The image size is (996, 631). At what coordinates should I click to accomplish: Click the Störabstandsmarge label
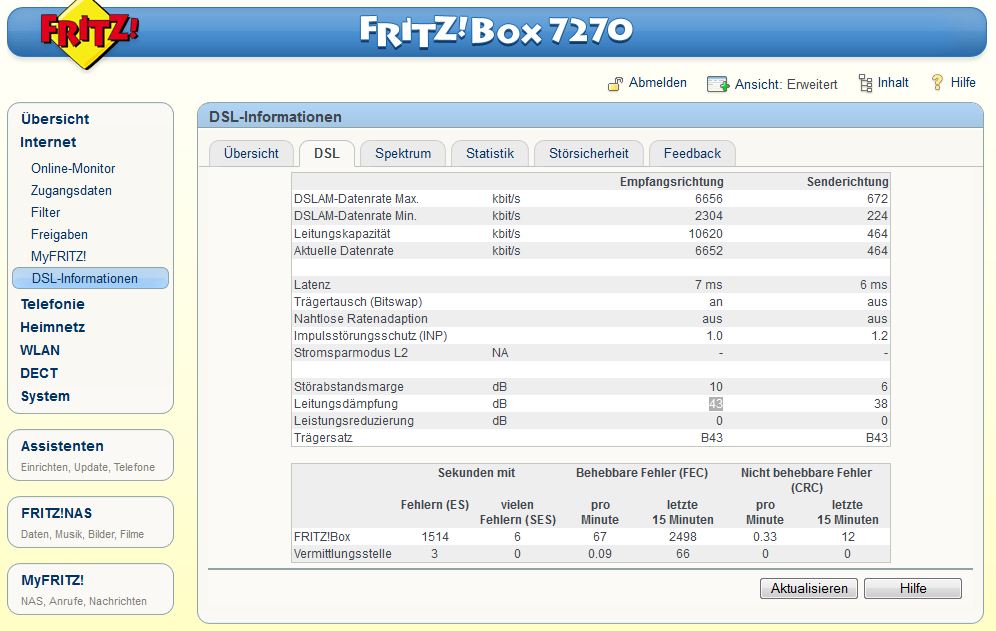[349, 387]
